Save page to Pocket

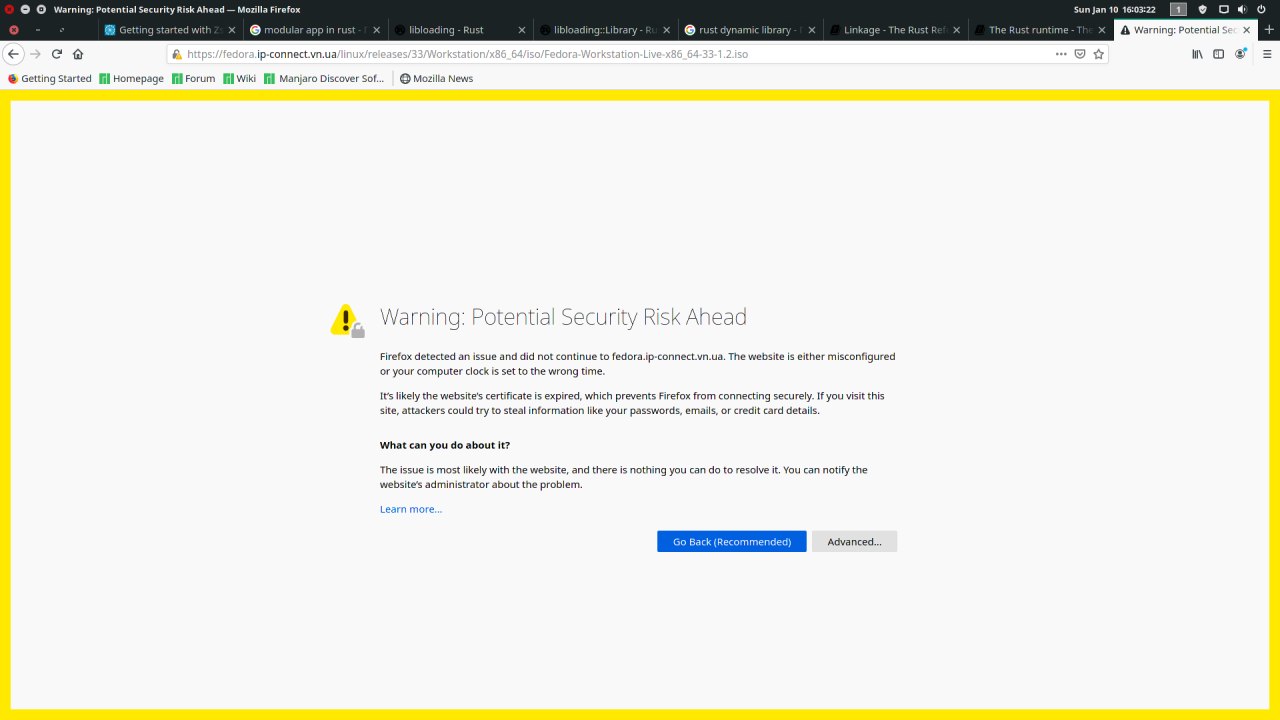1080,54
